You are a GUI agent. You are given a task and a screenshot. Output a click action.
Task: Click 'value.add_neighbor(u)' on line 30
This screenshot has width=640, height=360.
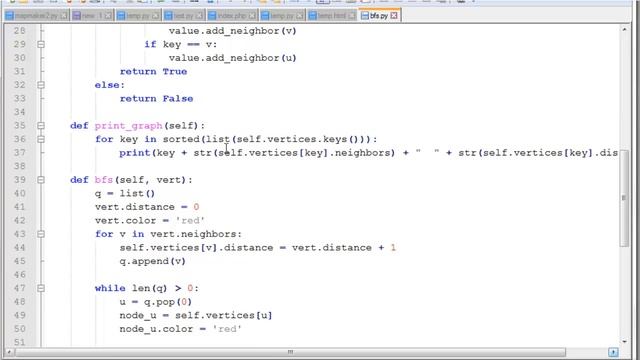click(233, 58)
